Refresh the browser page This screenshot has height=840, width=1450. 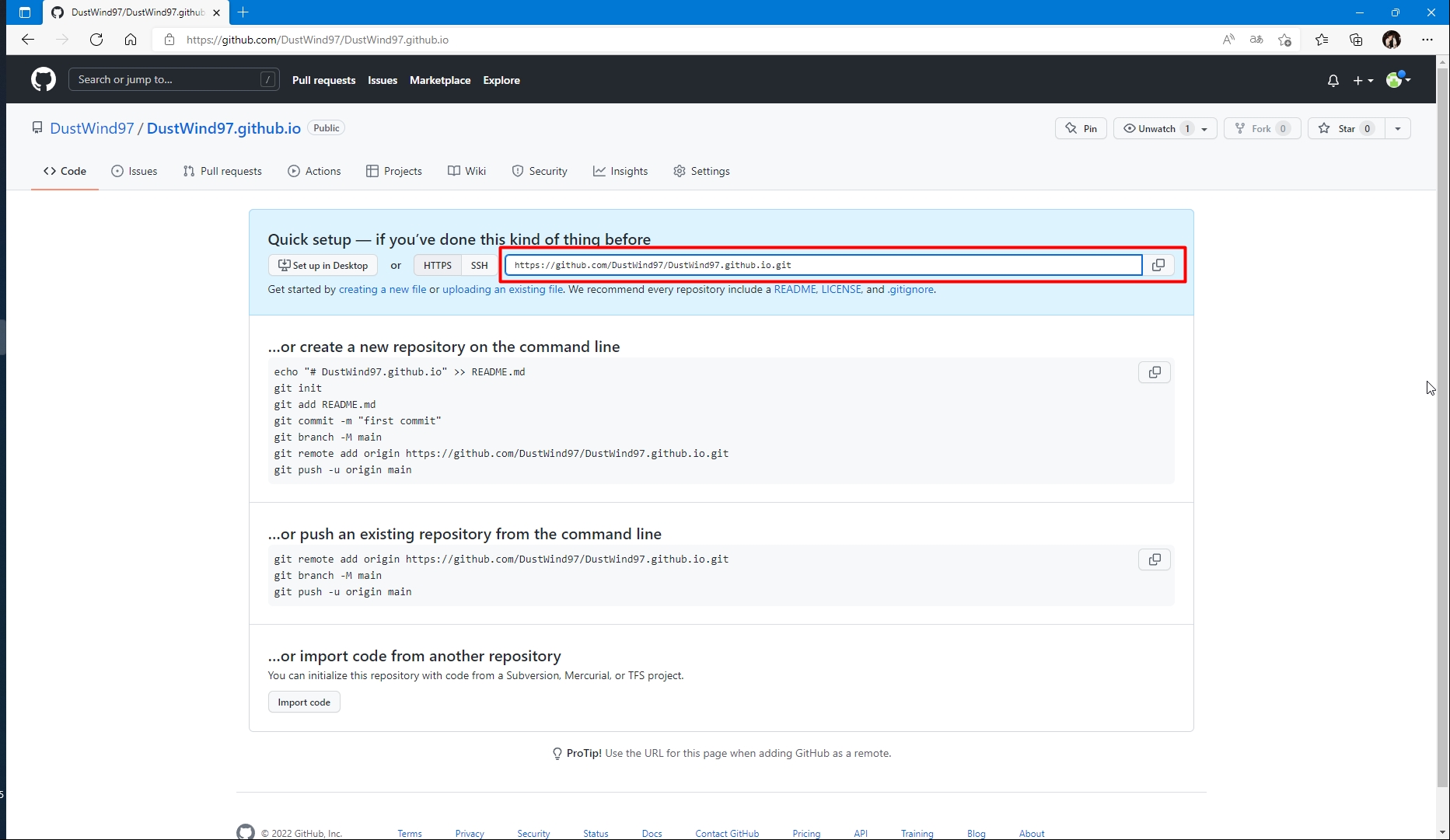(96, 40)
